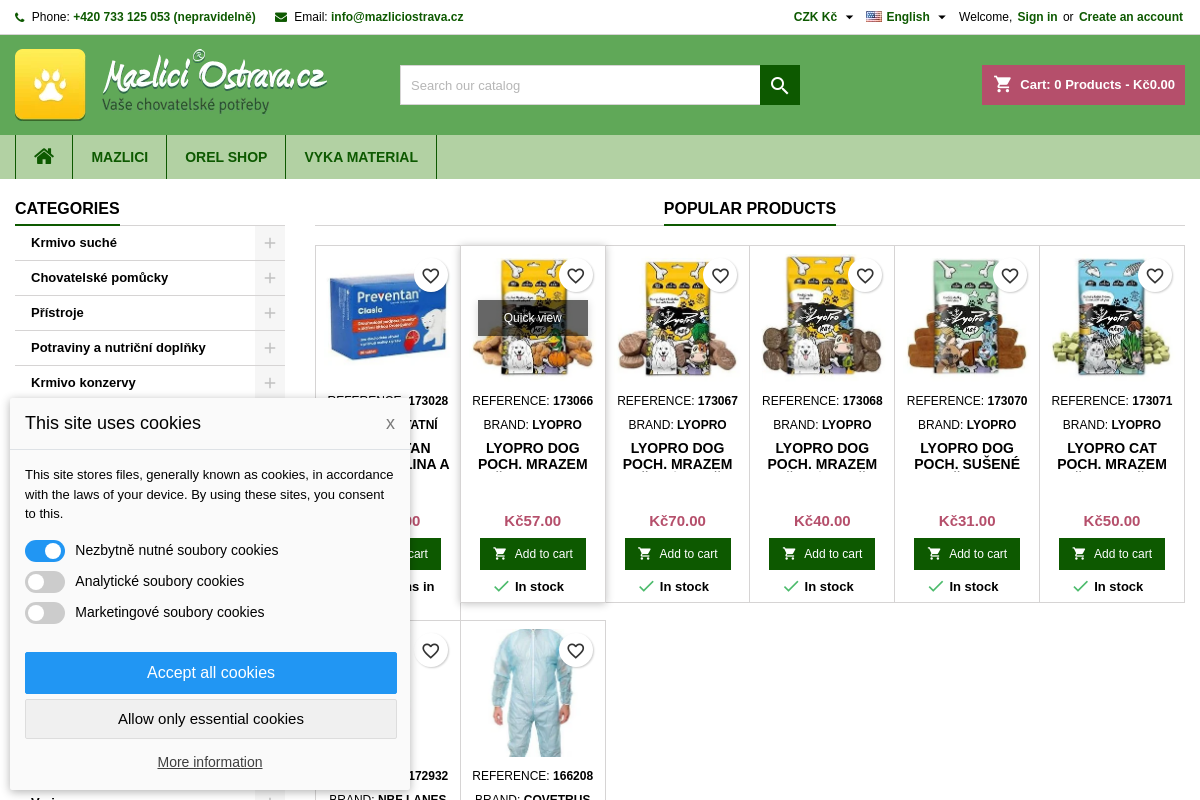Click the phone icon in top bar
Image resolution: width=1200 pixels, height=800 pixels.
pos(20,17)
